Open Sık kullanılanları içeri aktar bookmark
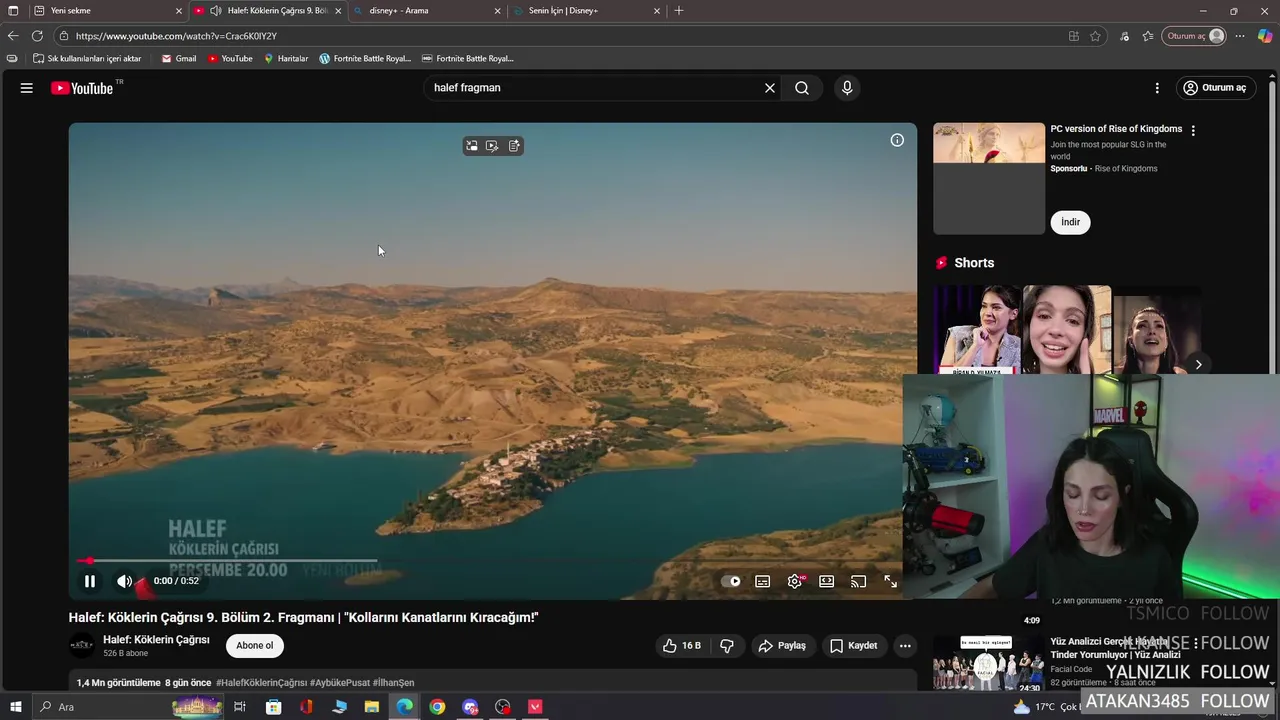Screen dimensions: 1280x720 click(x=87, y=59)
